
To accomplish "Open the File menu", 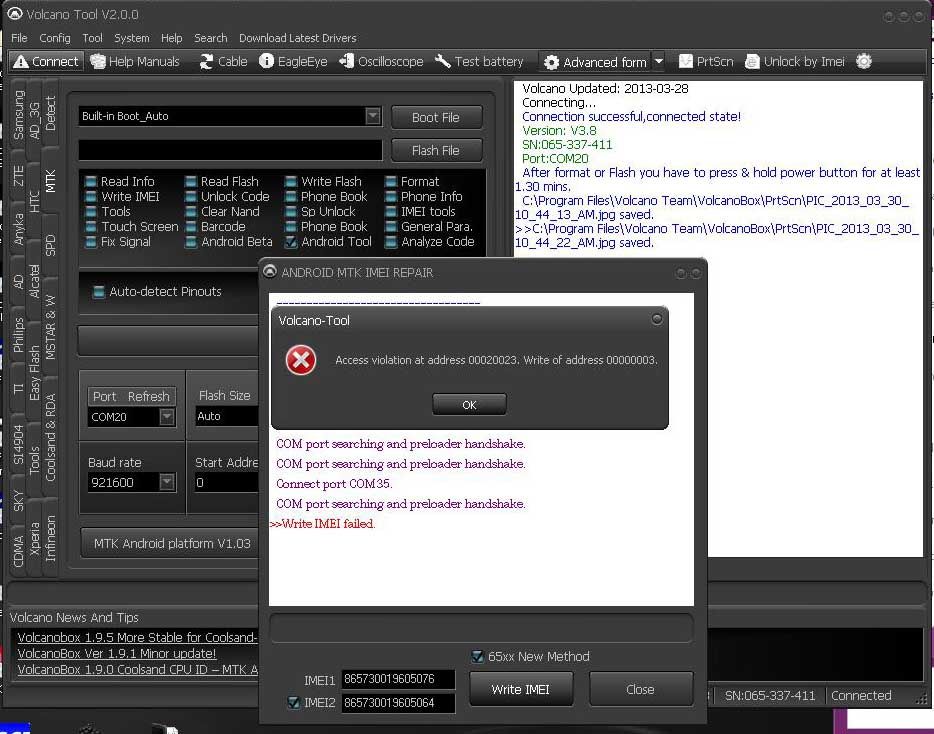I will [19, 38].
